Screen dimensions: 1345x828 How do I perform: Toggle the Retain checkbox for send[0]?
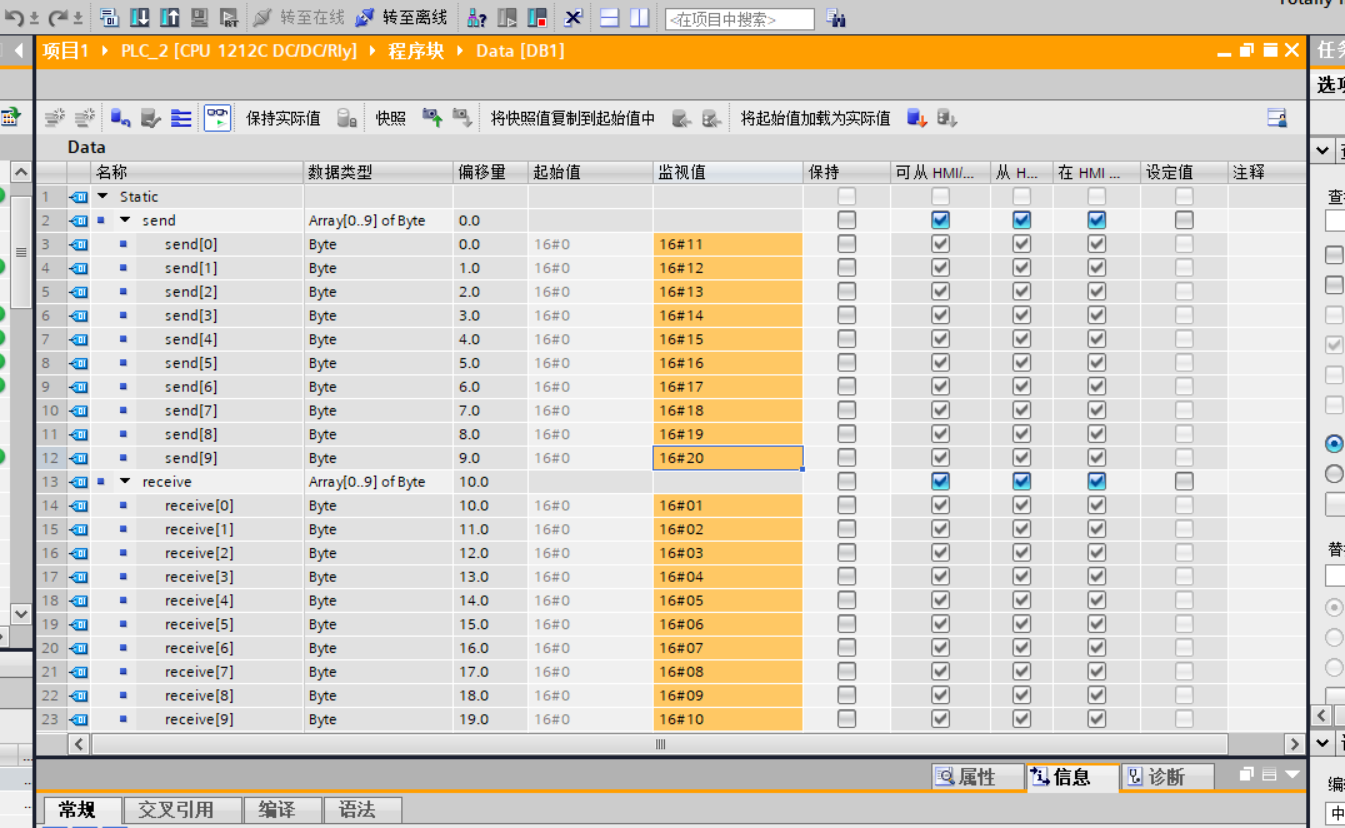click(846, 244)
